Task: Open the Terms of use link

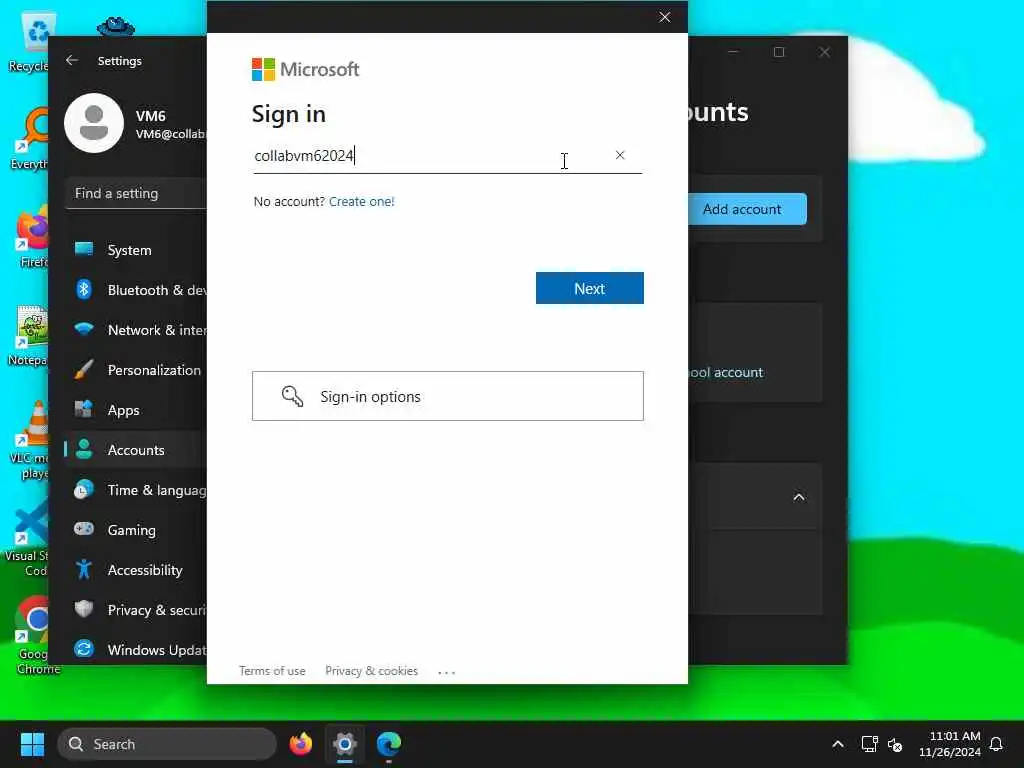Action: coord(272,671)
